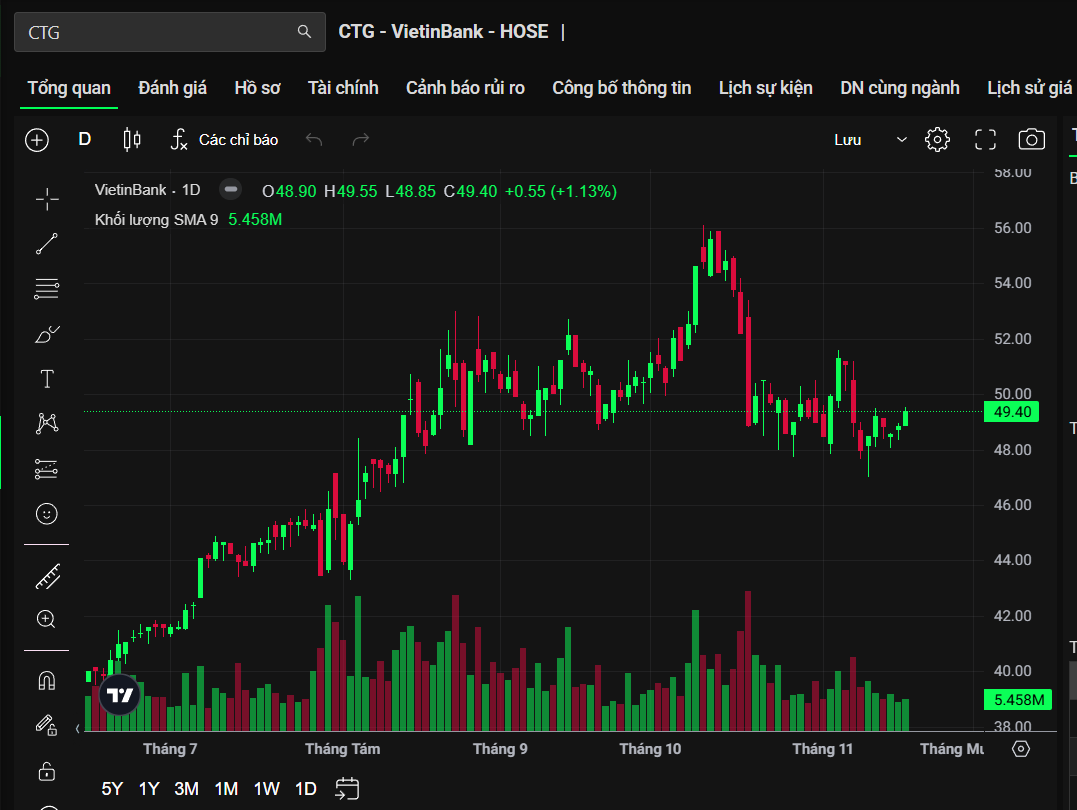The image size is (1077, 810).
Task: Enter fullscreen chart mode
Action: (985, 140)
